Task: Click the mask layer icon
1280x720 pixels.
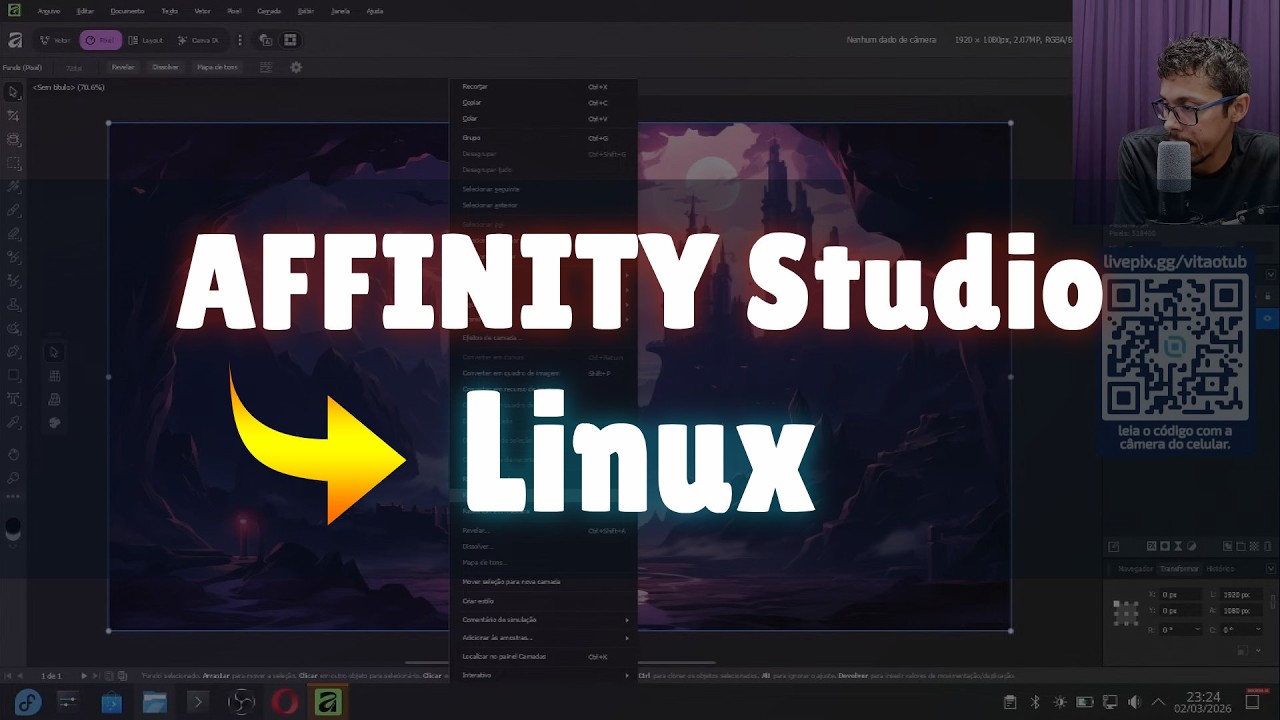Action: coord(1165,546)
